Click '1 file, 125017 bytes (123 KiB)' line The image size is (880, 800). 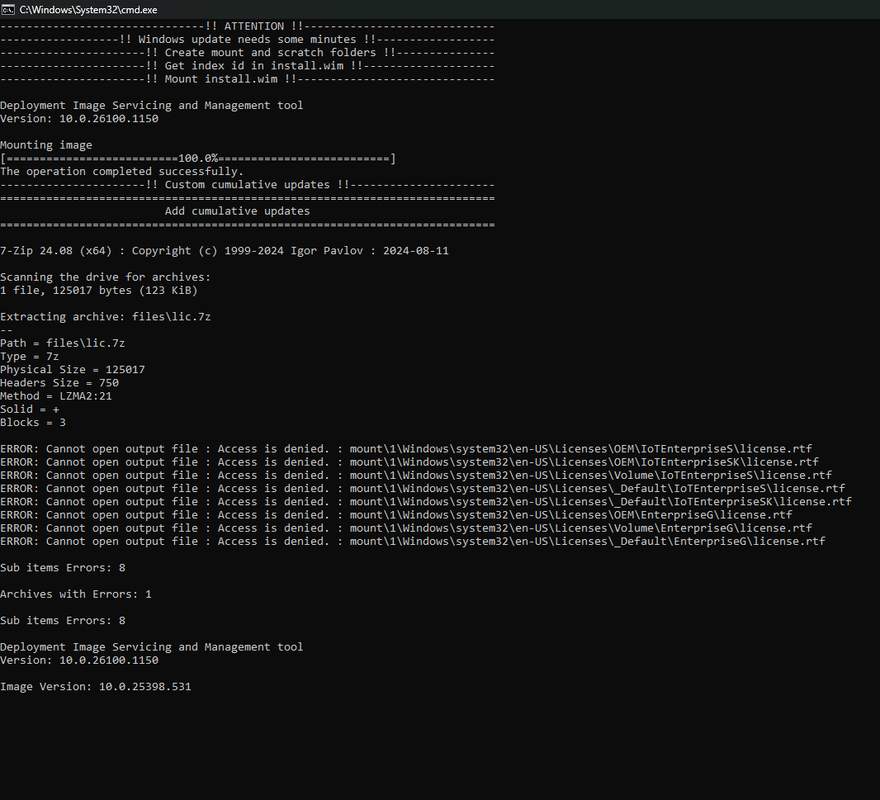click(99, 291)
